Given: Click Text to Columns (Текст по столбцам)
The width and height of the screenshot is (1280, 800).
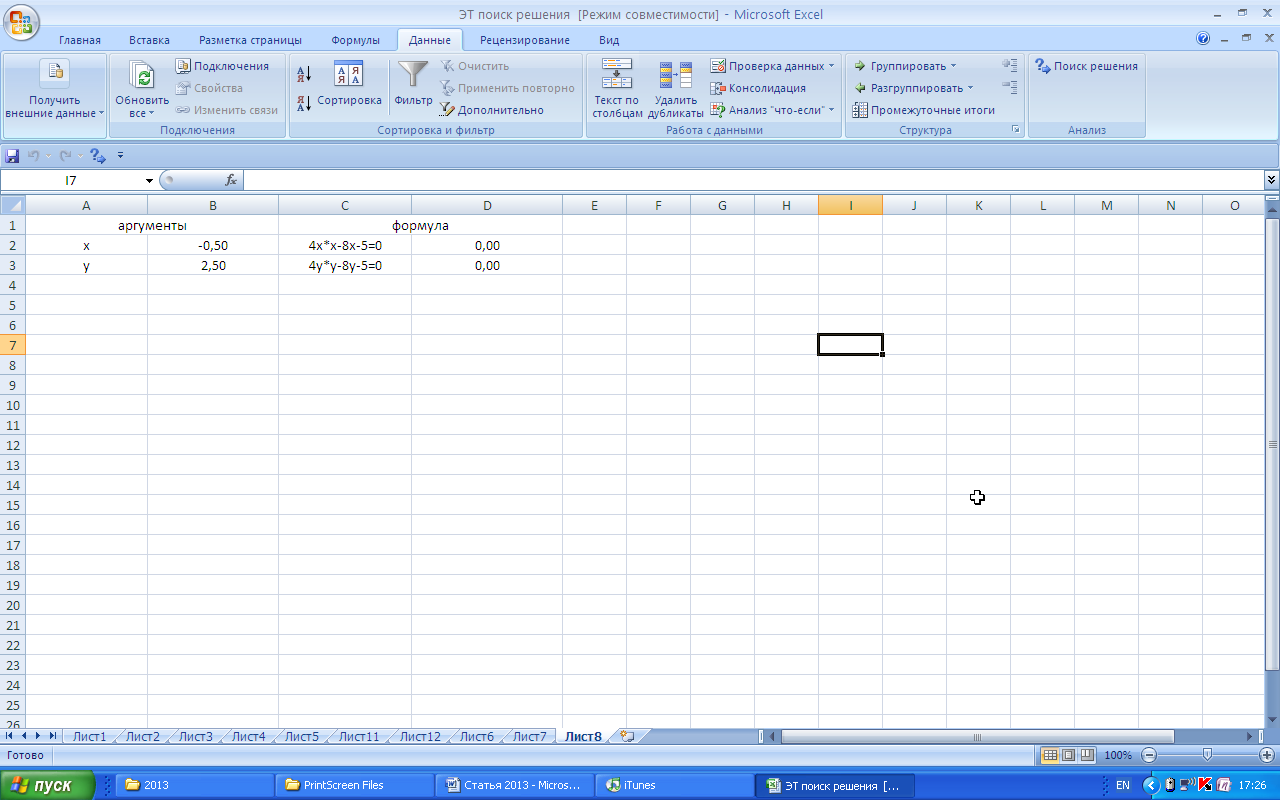Looking at the screenshot, I should pos(616,88).
